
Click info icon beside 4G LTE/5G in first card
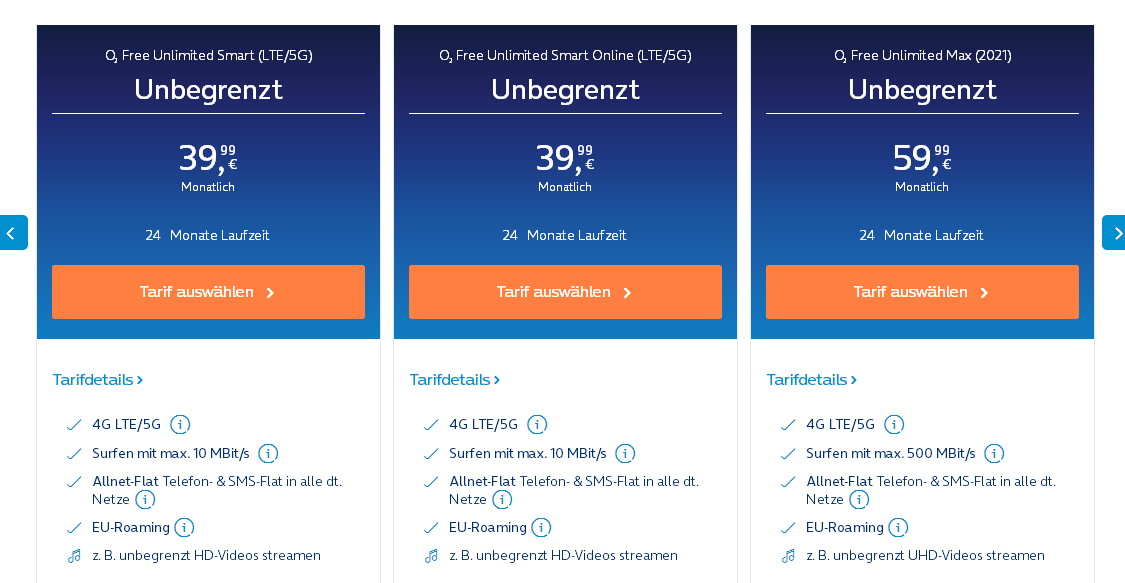180,425
